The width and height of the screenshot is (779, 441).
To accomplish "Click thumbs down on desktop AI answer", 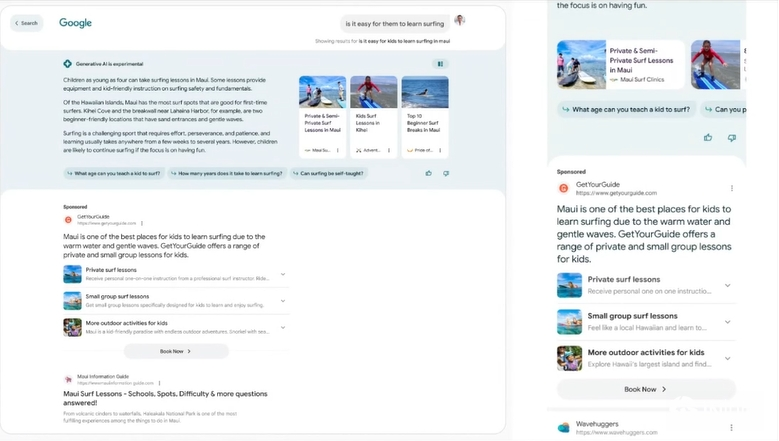I will click(x=446, y=173).
